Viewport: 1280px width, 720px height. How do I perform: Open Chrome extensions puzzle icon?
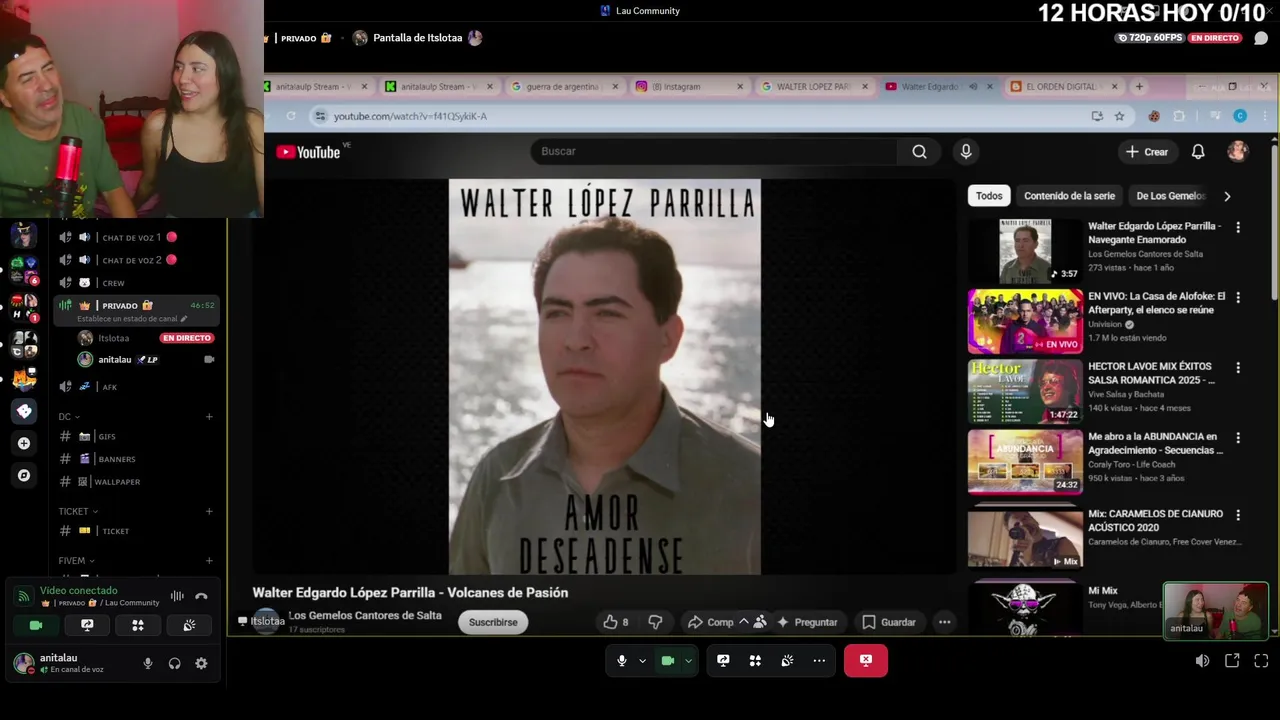coord(1179,116)
